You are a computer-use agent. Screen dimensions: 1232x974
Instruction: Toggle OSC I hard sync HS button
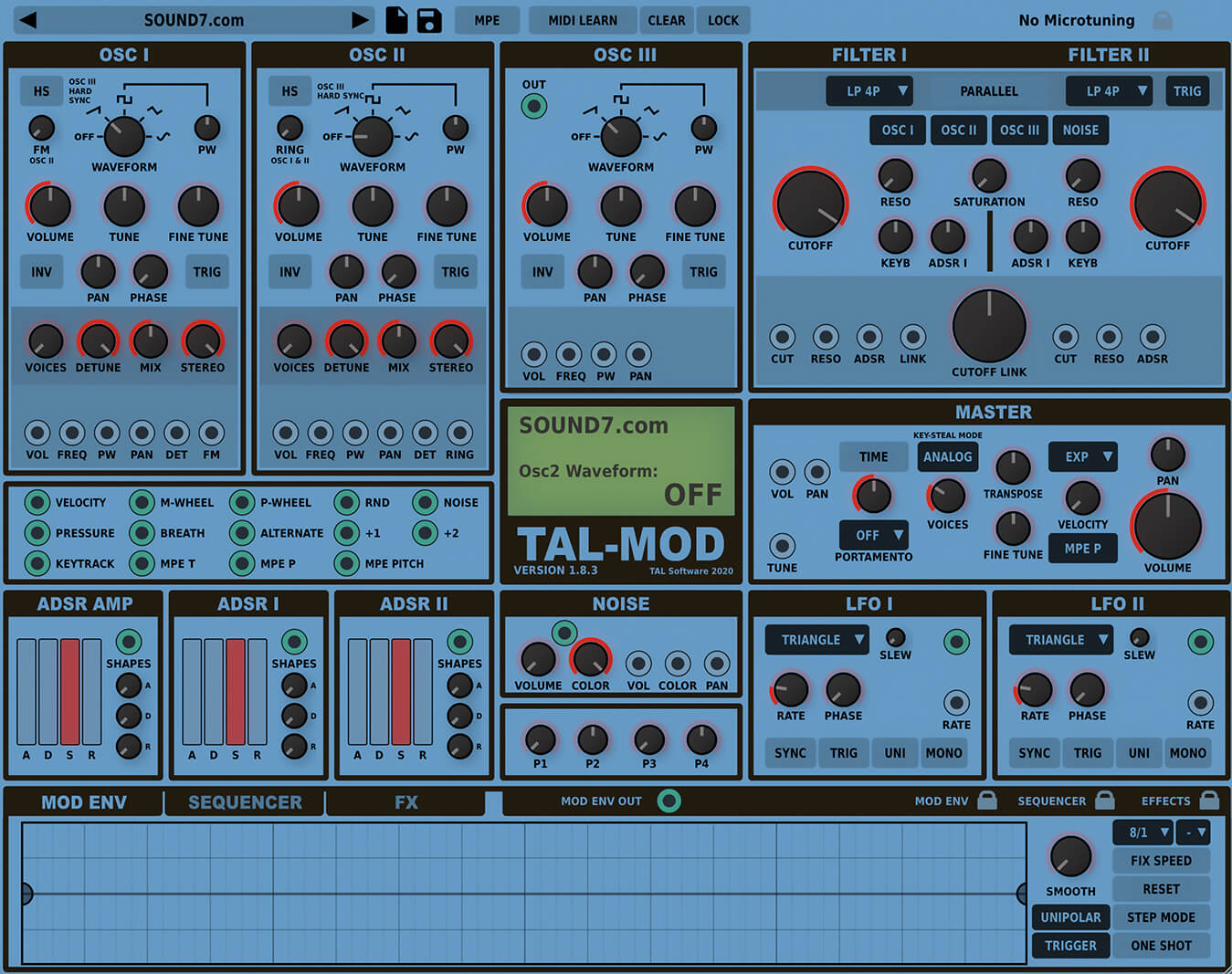pyautogui.click(x=41, y=91)
